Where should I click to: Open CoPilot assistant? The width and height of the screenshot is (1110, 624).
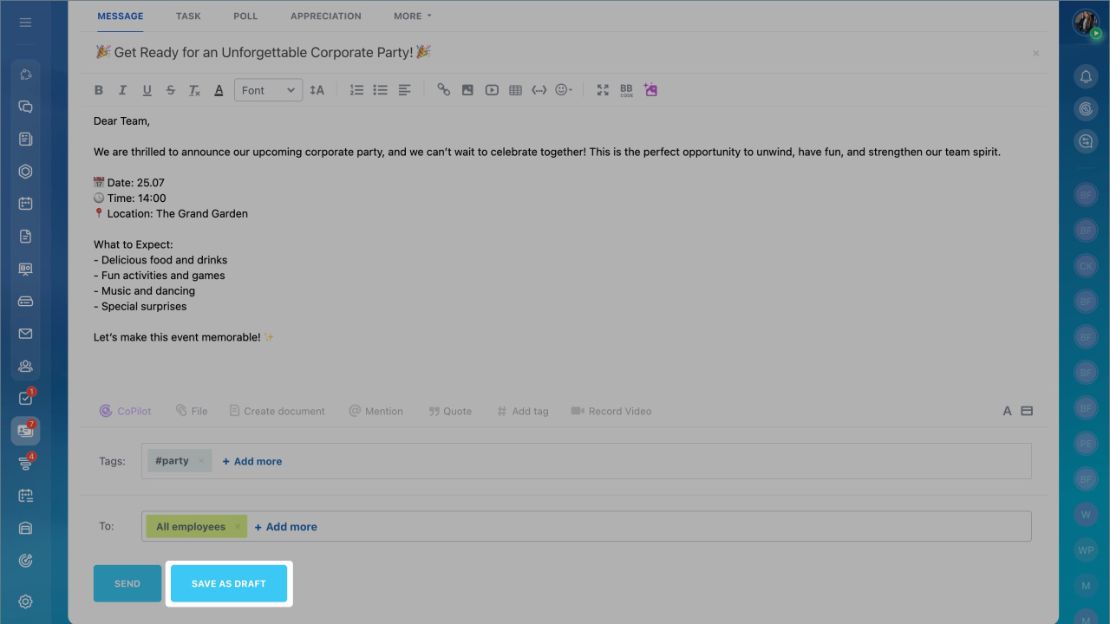click(x=125, y=411)
